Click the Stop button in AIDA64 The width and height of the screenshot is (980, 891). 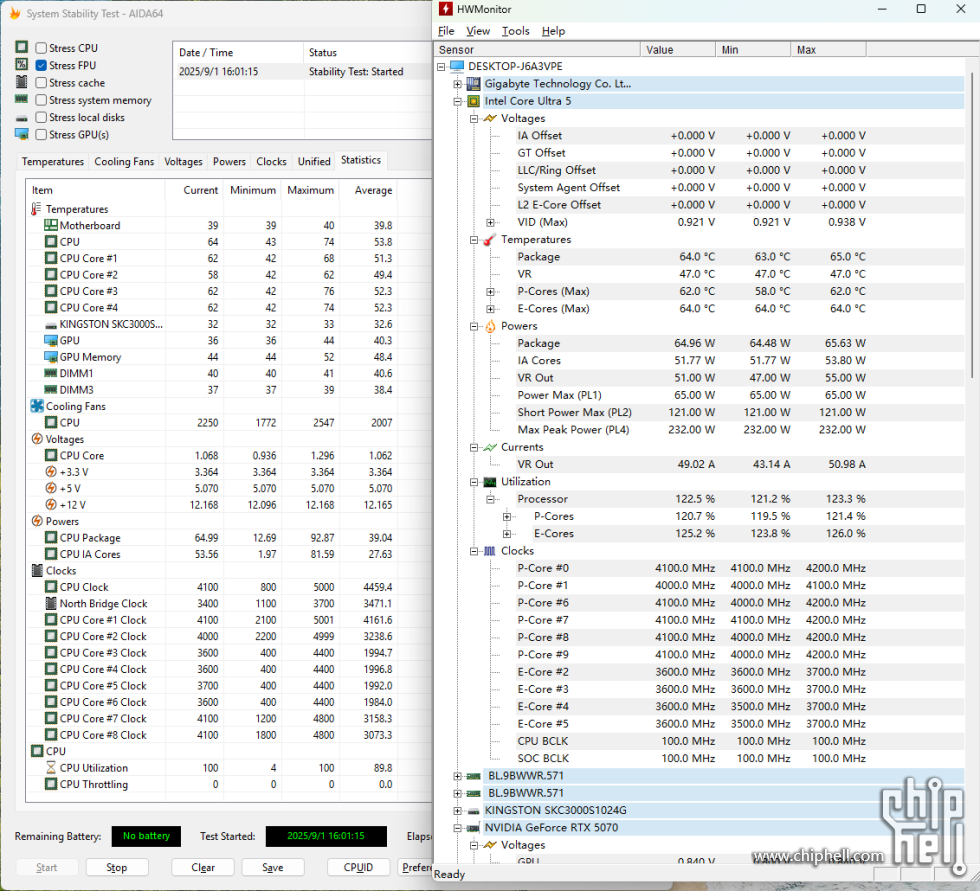pos(117,867)
